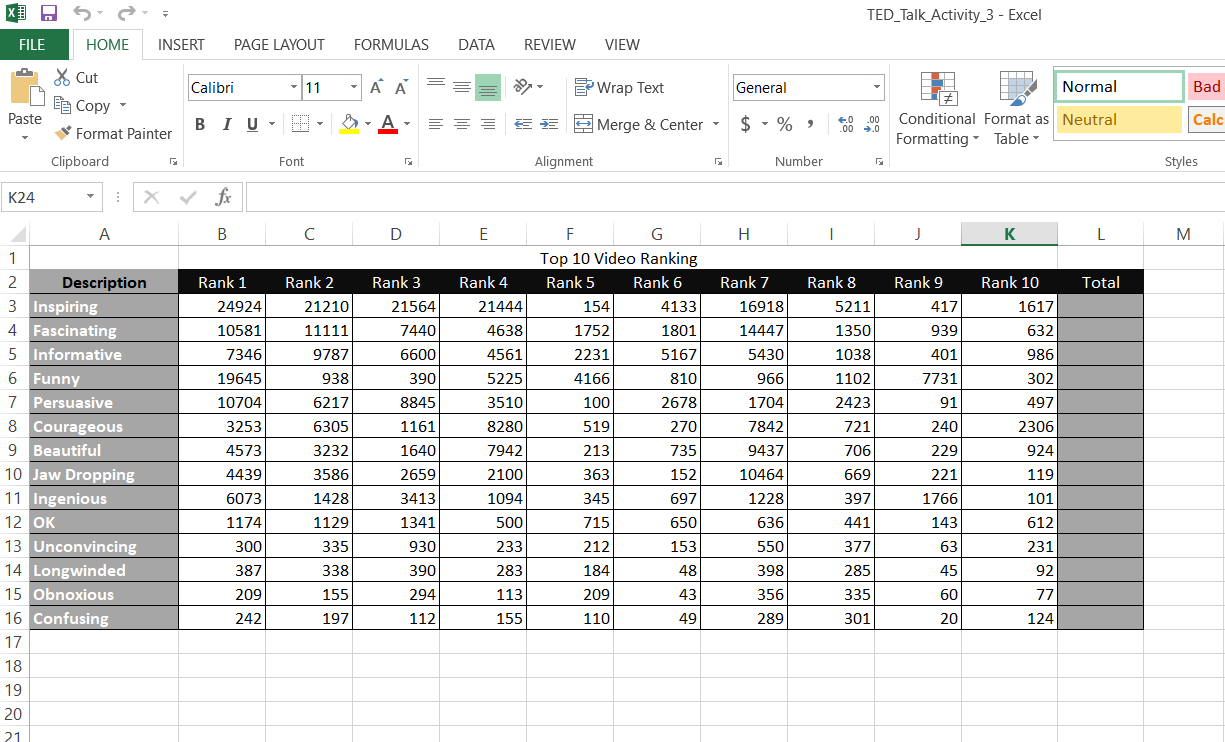This screenshot has height=742, width=1225.
Task: Apply the Neutral cell style
Action: (x=1119, y=120)
